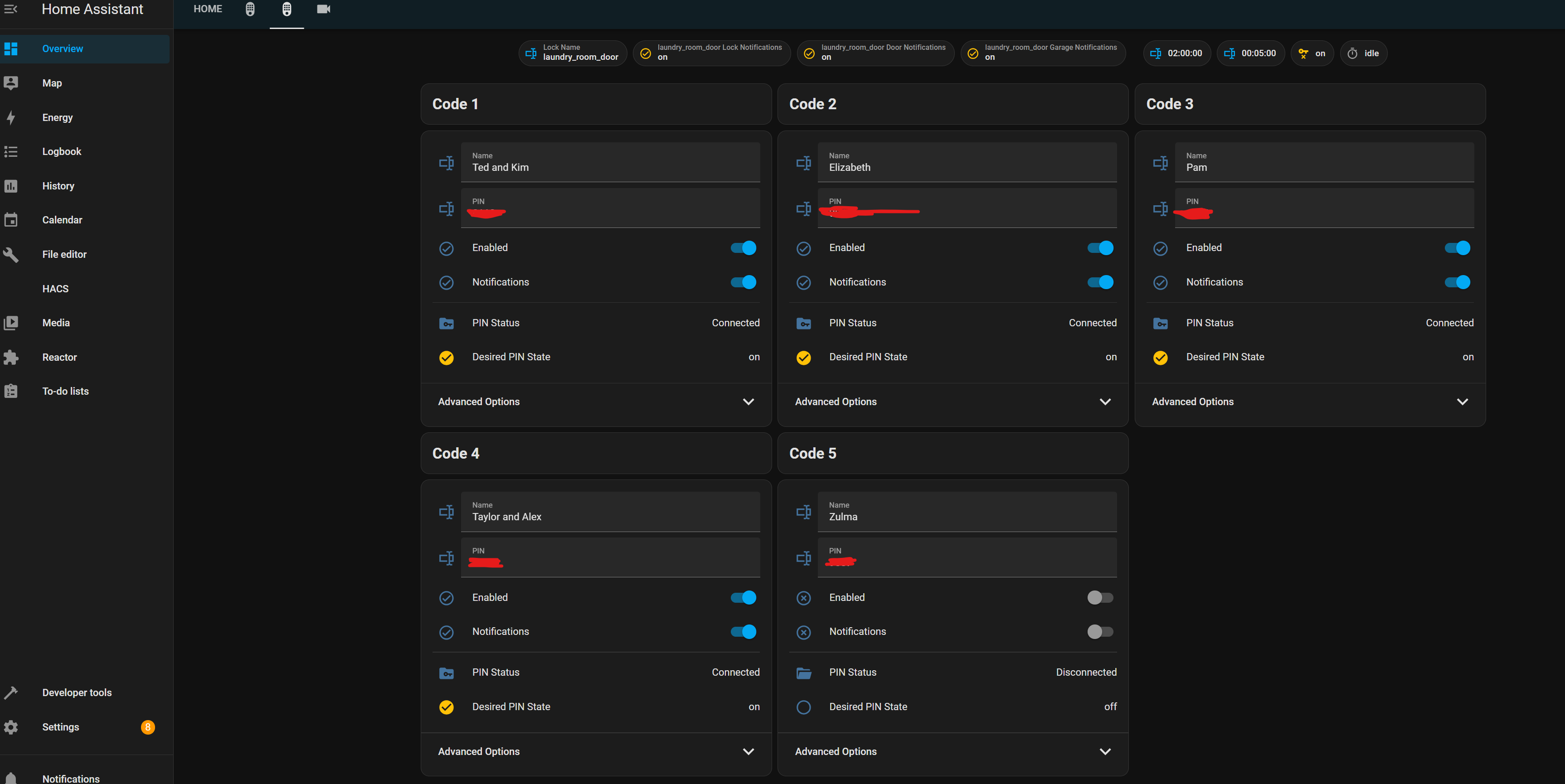Expand Advanced Options for Code 3
The image size is (1565, 784).
(1310, 402)
